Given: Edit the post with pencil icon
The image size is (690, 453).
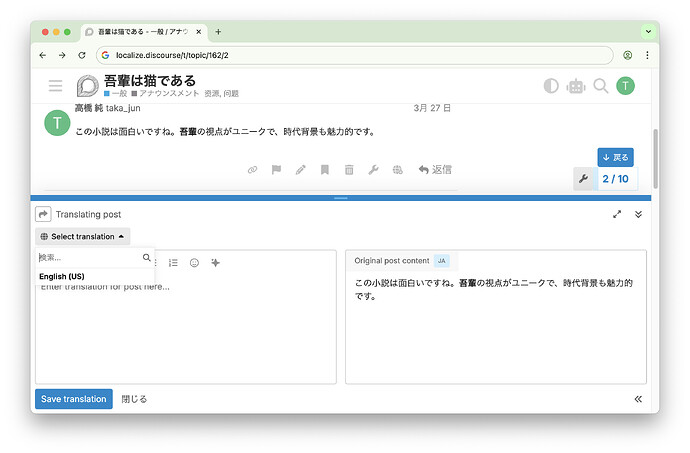Looking at the screenshot, I should (x=301, y=169).
